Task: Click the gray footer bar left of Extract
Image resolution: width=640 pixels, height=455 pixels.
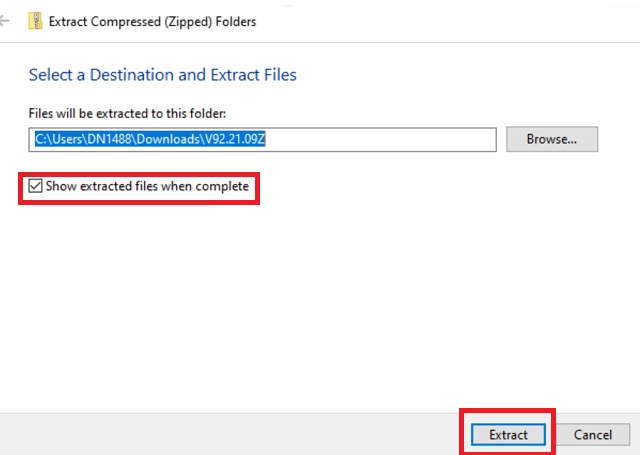Action: coord(230,435)
